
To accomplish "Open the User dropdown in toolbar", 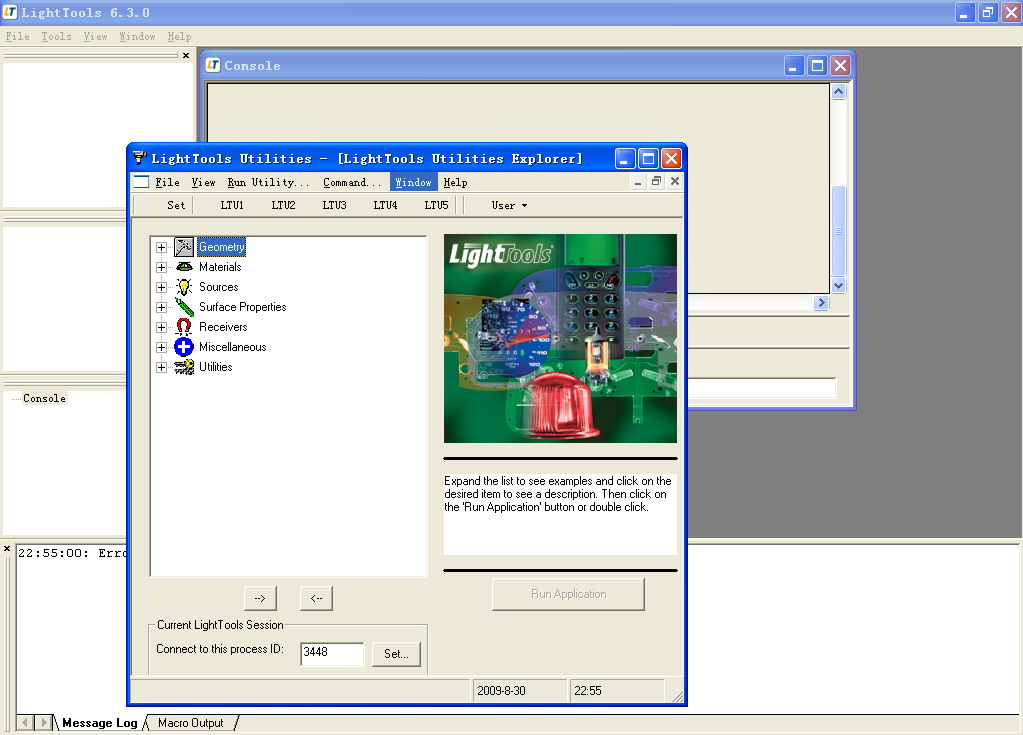I will tap(509, 205).
